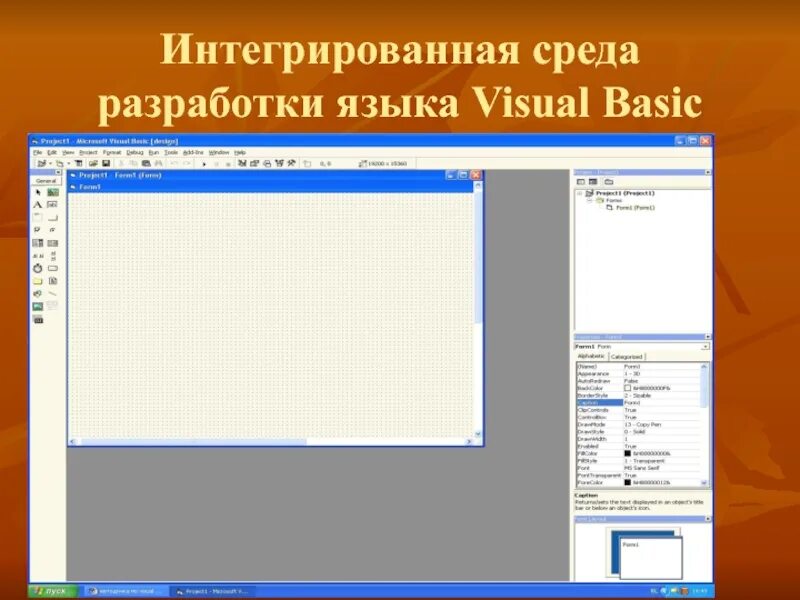This screenshot has height=600, width=800.
Task: Collapse the Project1 (Project1) tree node
Action: [x=580, y=193]
